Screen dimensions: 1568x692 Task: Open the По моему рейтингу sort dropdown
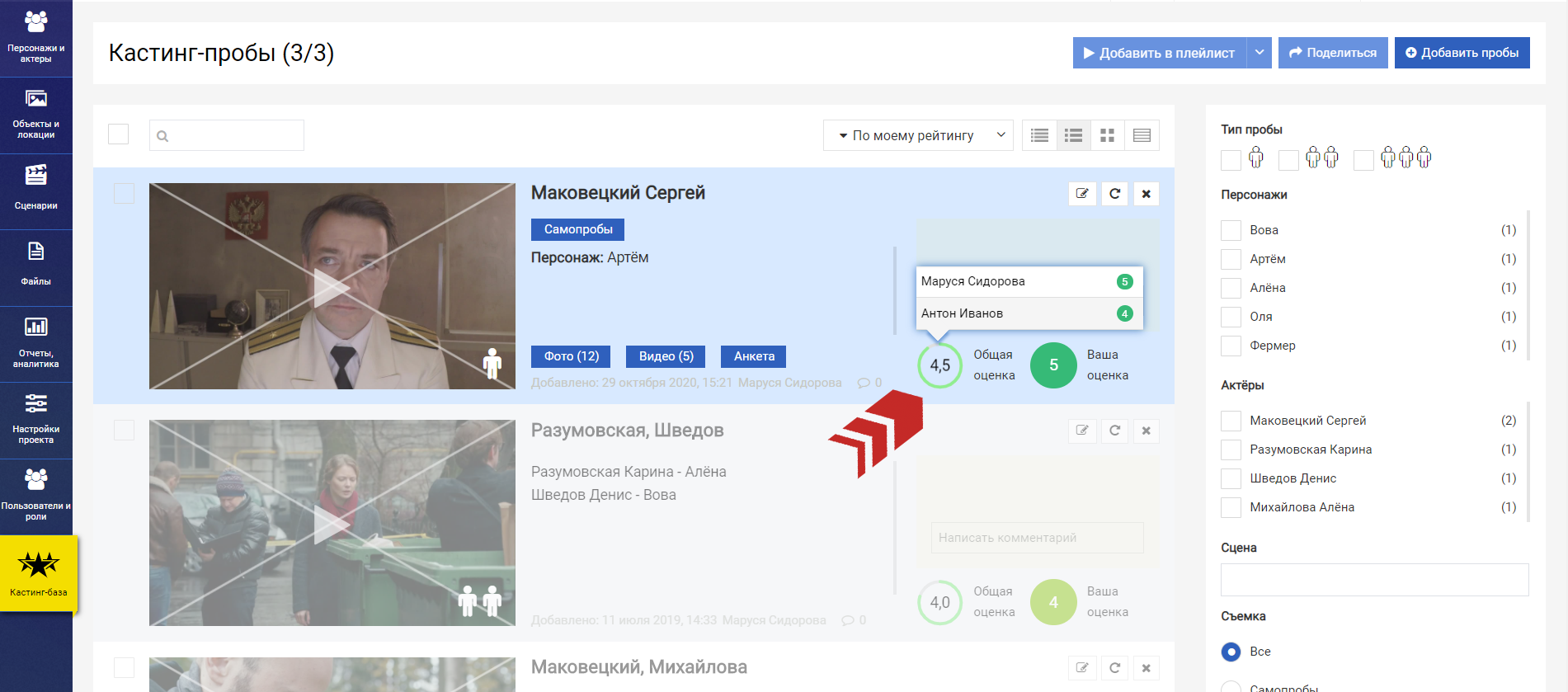[x=919, y=135]
